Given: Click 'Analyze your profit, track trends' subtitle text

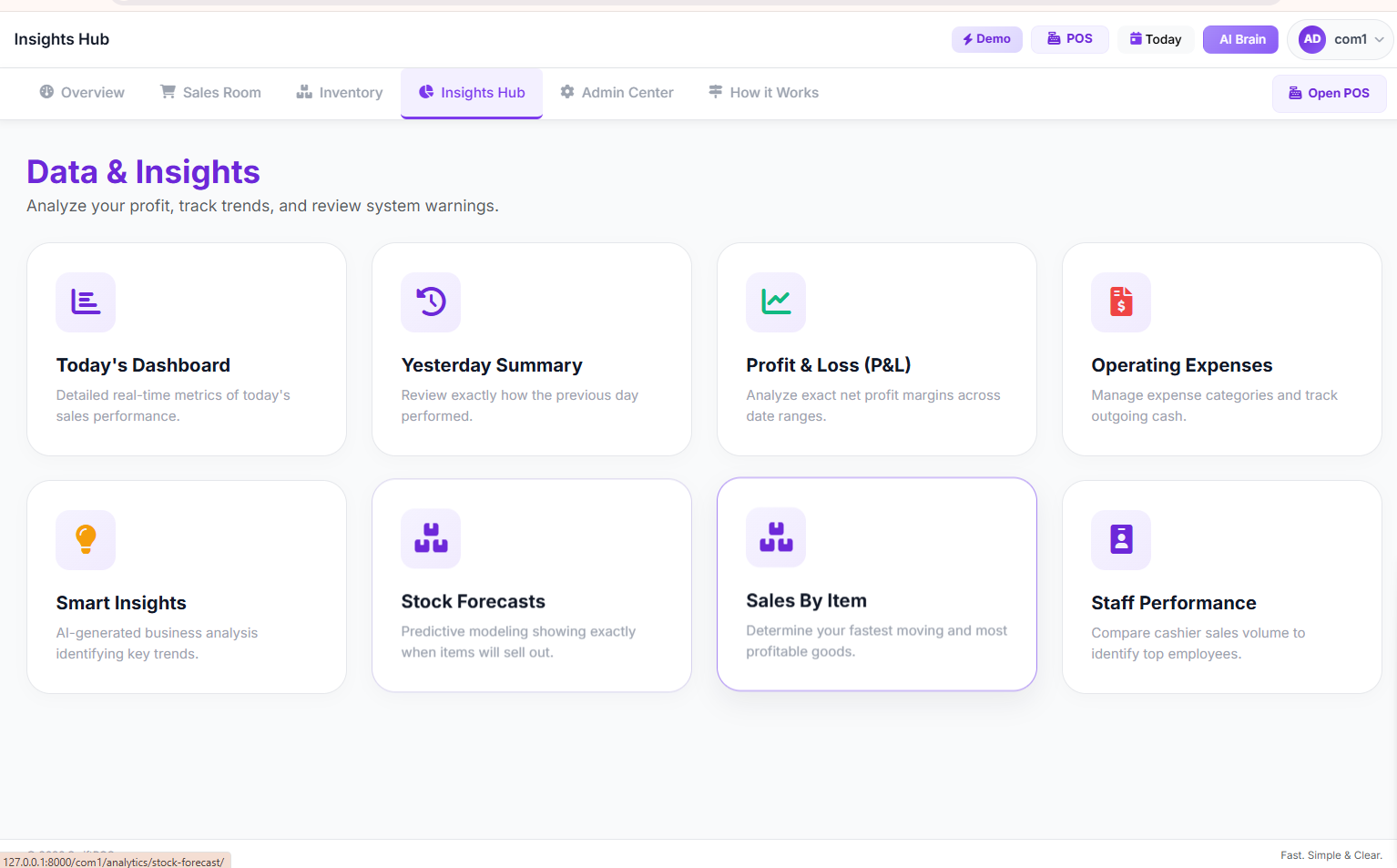Looking at the screenshot, I should coord(262,206).
